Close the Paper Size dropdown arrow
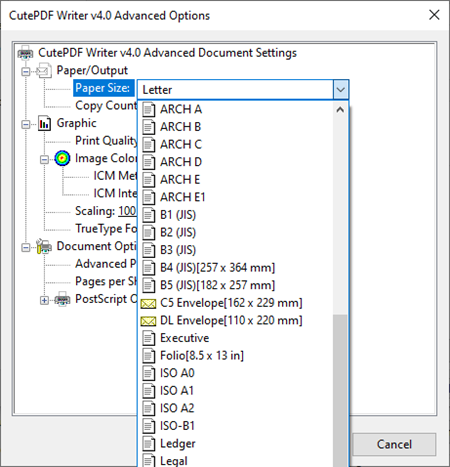Viewport: 450px width, 467px height. 340,90
